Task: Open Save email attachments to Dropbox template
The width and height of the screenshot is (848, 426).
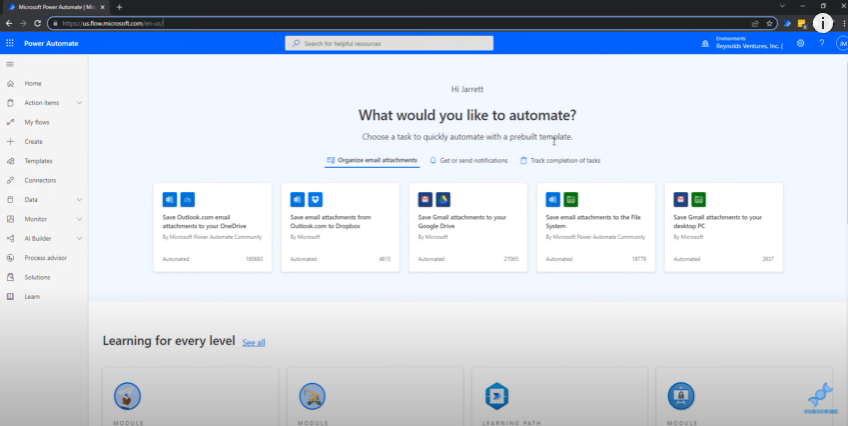Action: pyautogui.click(x=340, y=227)
